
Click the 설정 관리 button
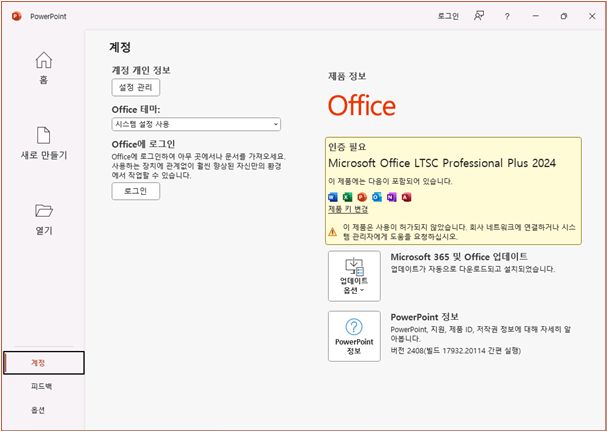[x=136, y=87]
